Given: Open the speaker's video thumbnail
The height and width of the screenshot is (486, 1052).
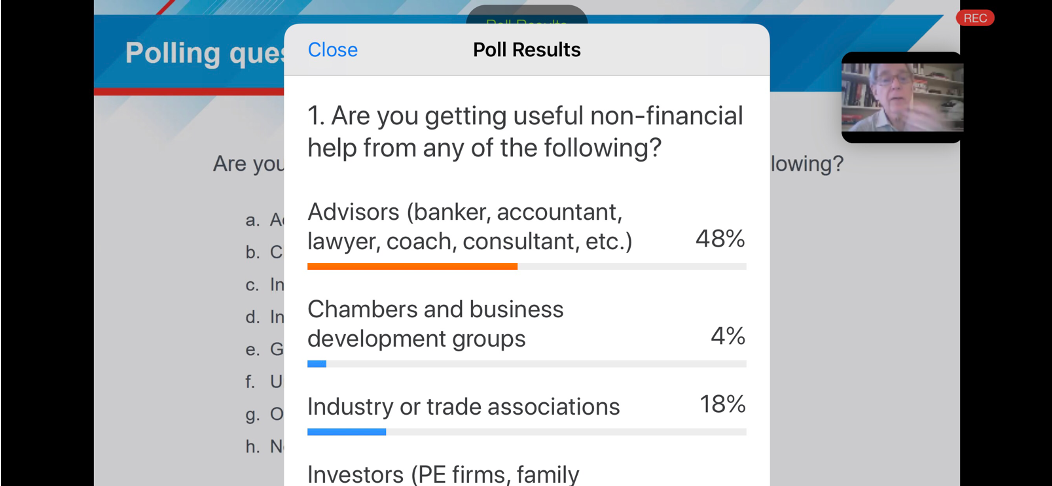Looking at the screenshot, I should pyautogui.click(x=902, y=97).
